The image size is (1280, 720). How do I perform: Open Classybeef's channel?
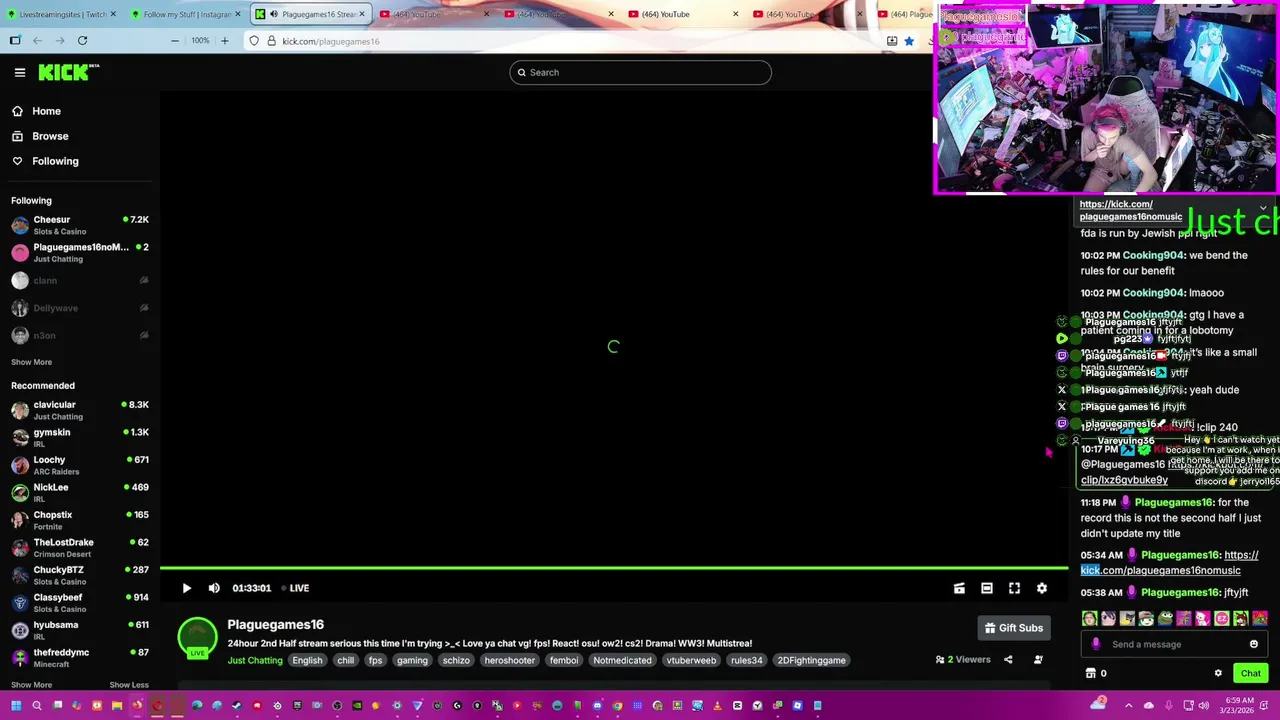click(x=80, y=602)
